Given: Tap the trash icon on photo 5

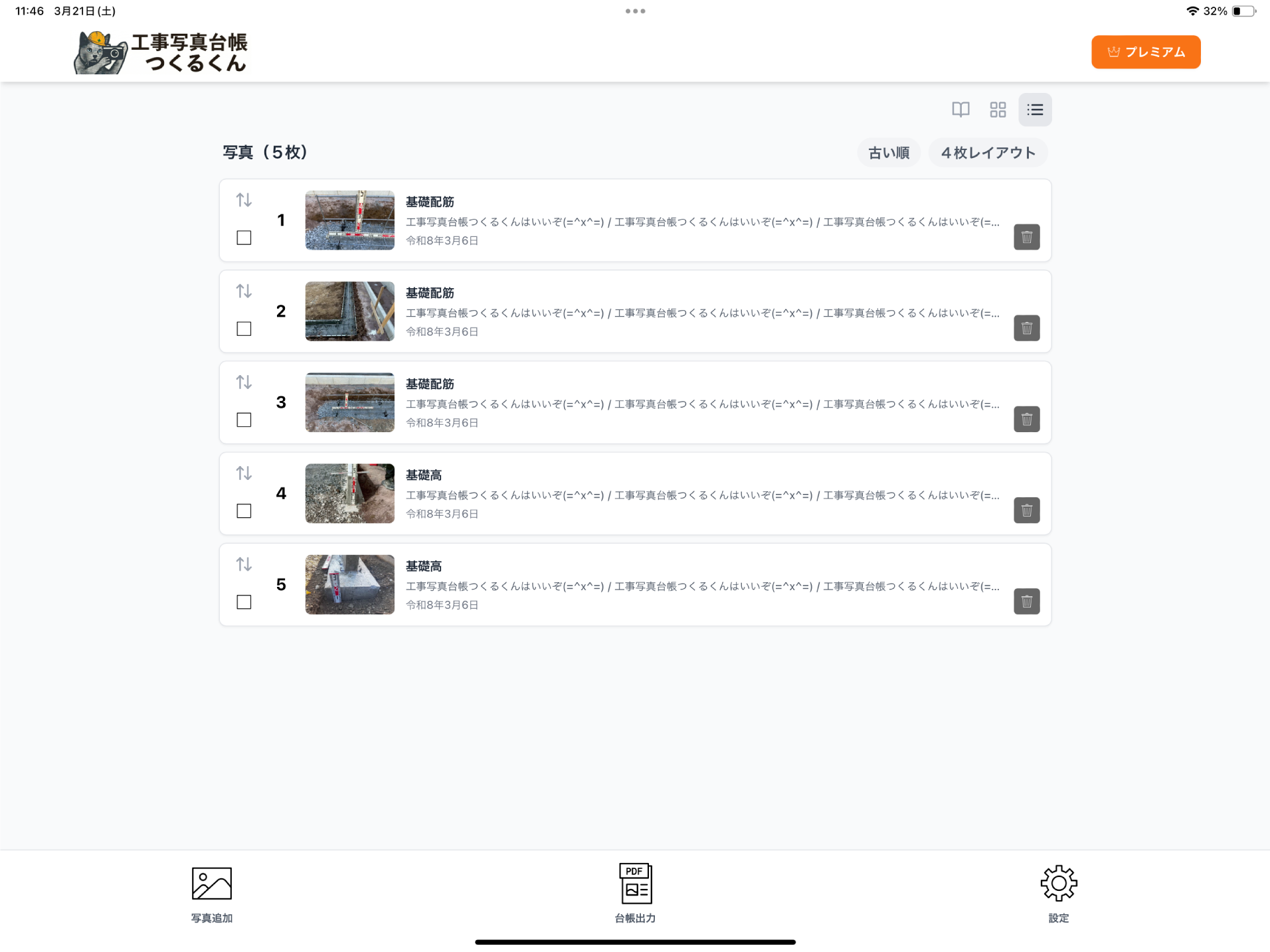Looking at the screenshot, I should [1026, 601].
